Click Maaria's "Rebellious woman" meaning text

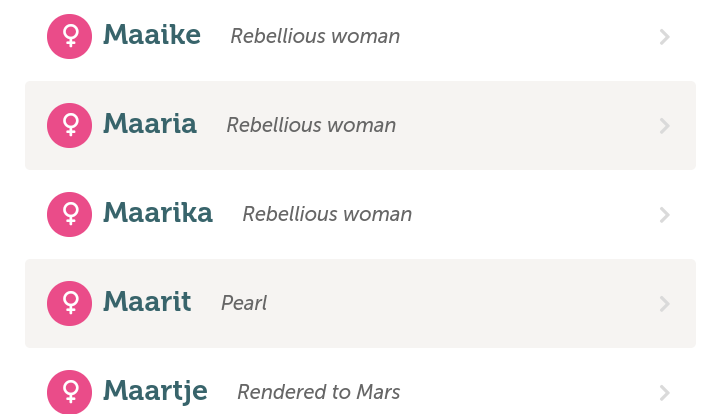click(x=311, y=126)
